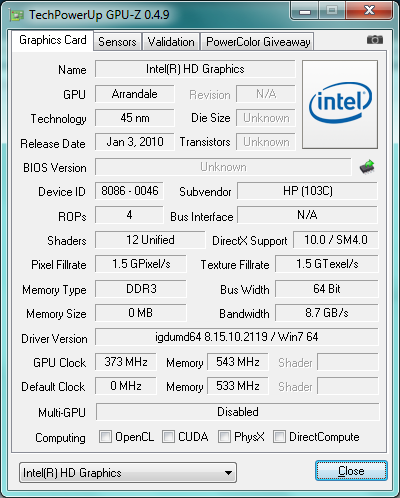This screenshot has width=400, height=498.
Task: Click the DirectX Support value 10.0 / SM4.0
Action: [x=336, y=240]
